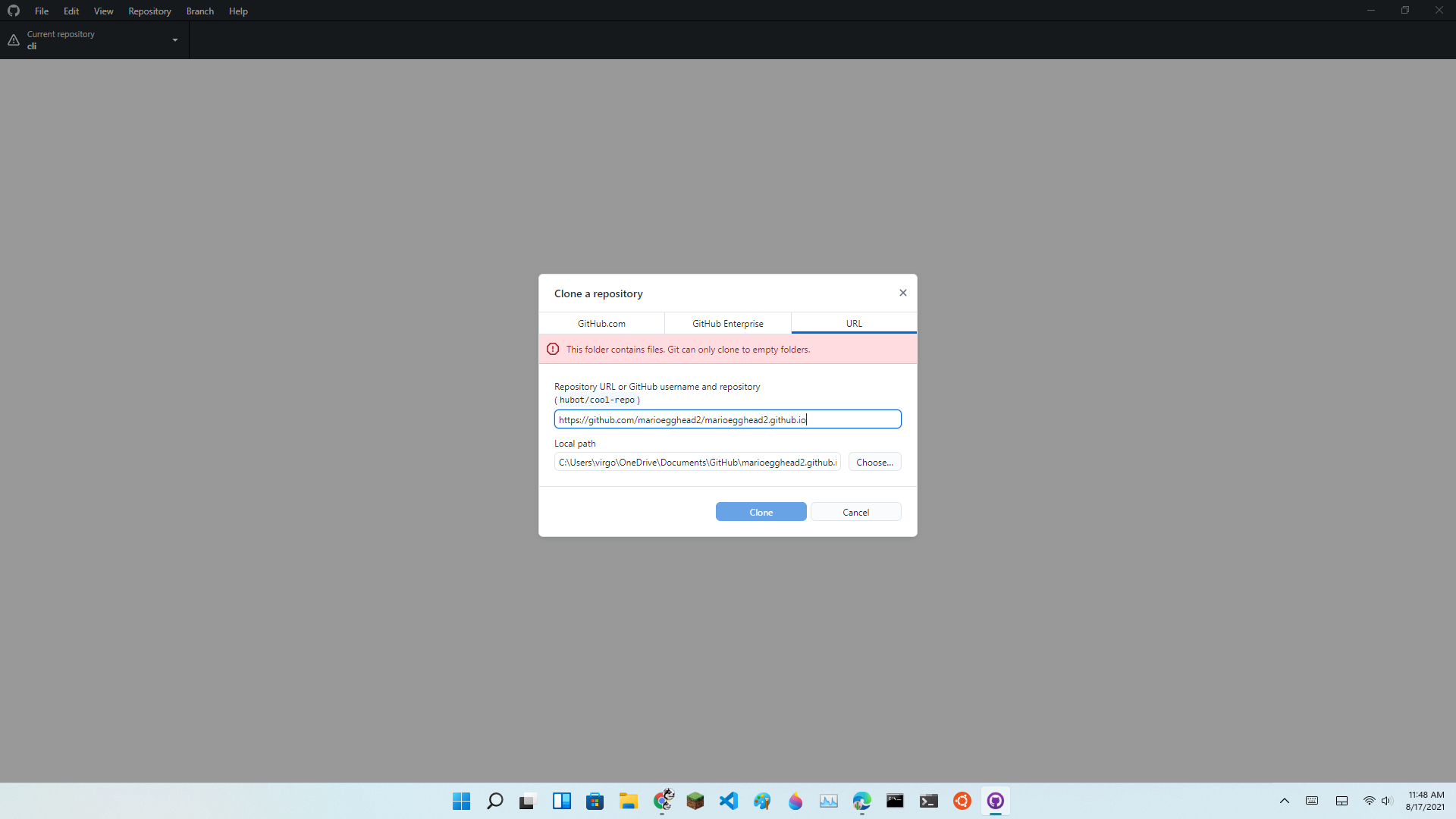Switch to Chrome in taskbar

point(663,801)
